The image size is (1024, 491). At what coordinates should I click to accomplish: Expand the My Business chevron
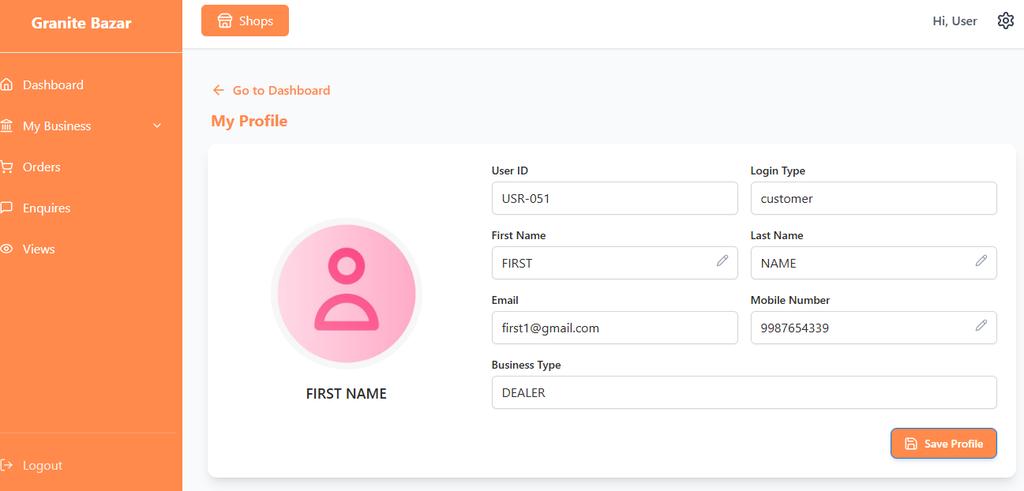[x=157, y=126]
